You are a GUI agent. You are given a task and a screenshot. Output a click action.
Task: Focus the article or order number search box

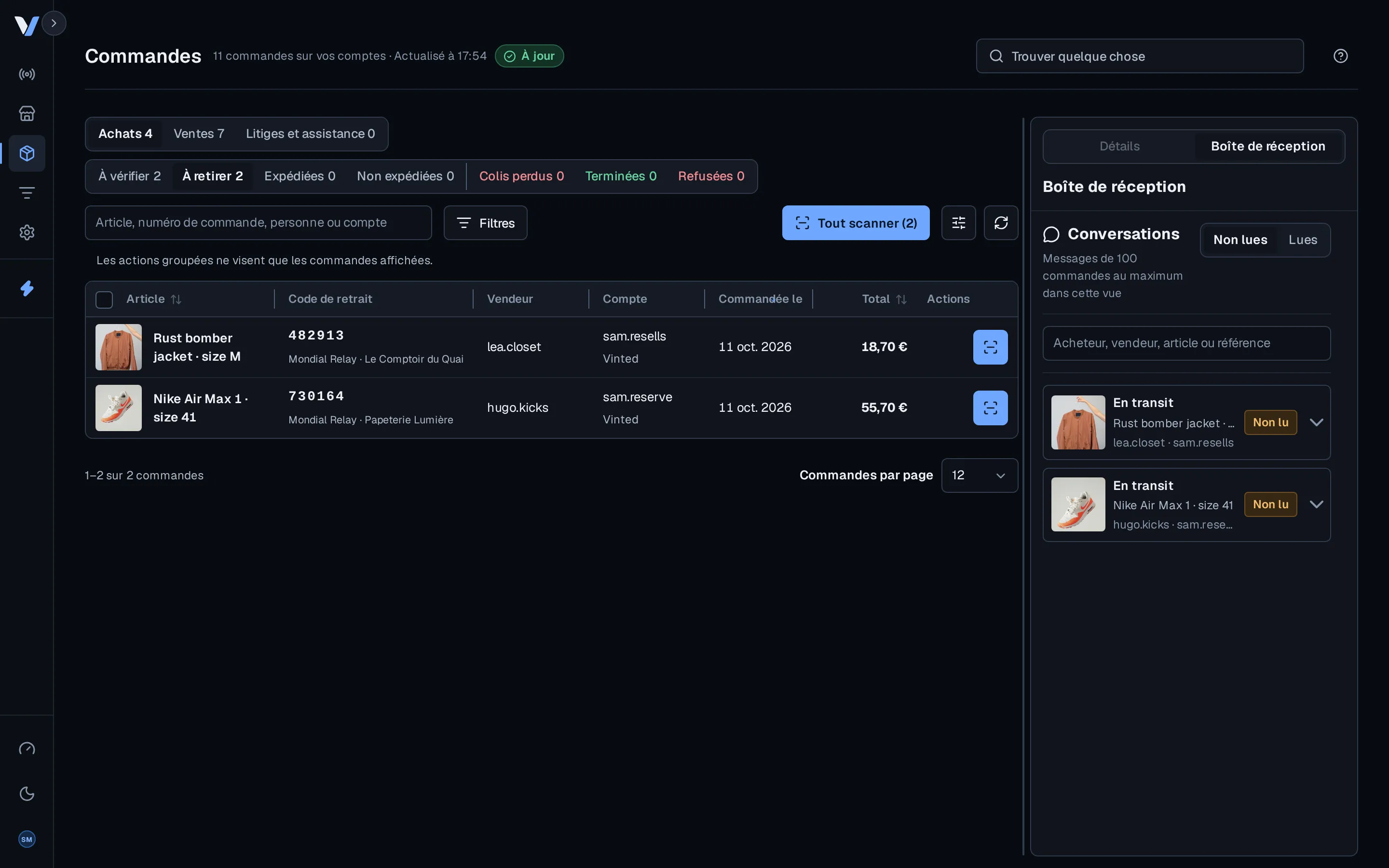click(259, 223)
